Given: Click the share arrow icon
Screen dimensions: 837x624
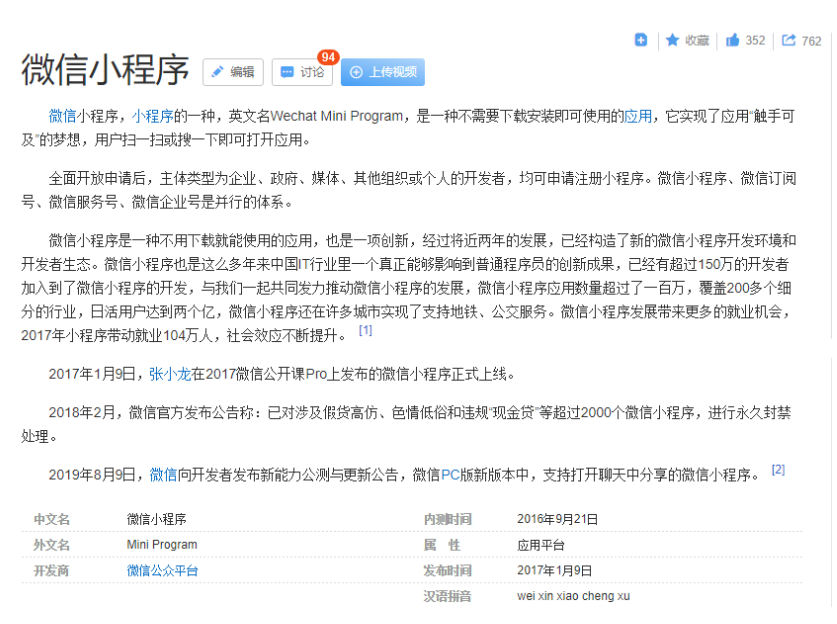Looking at the screenshot, I should point(788,40).
